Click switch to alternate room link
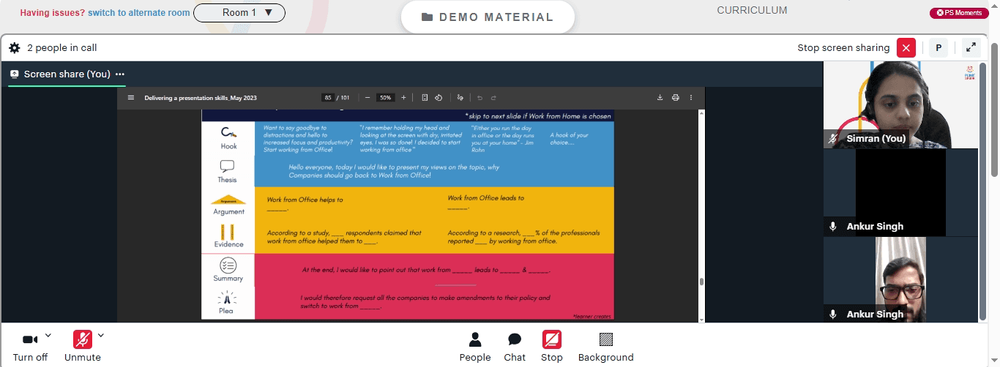1000x367 pixels. tap(139, 13)
